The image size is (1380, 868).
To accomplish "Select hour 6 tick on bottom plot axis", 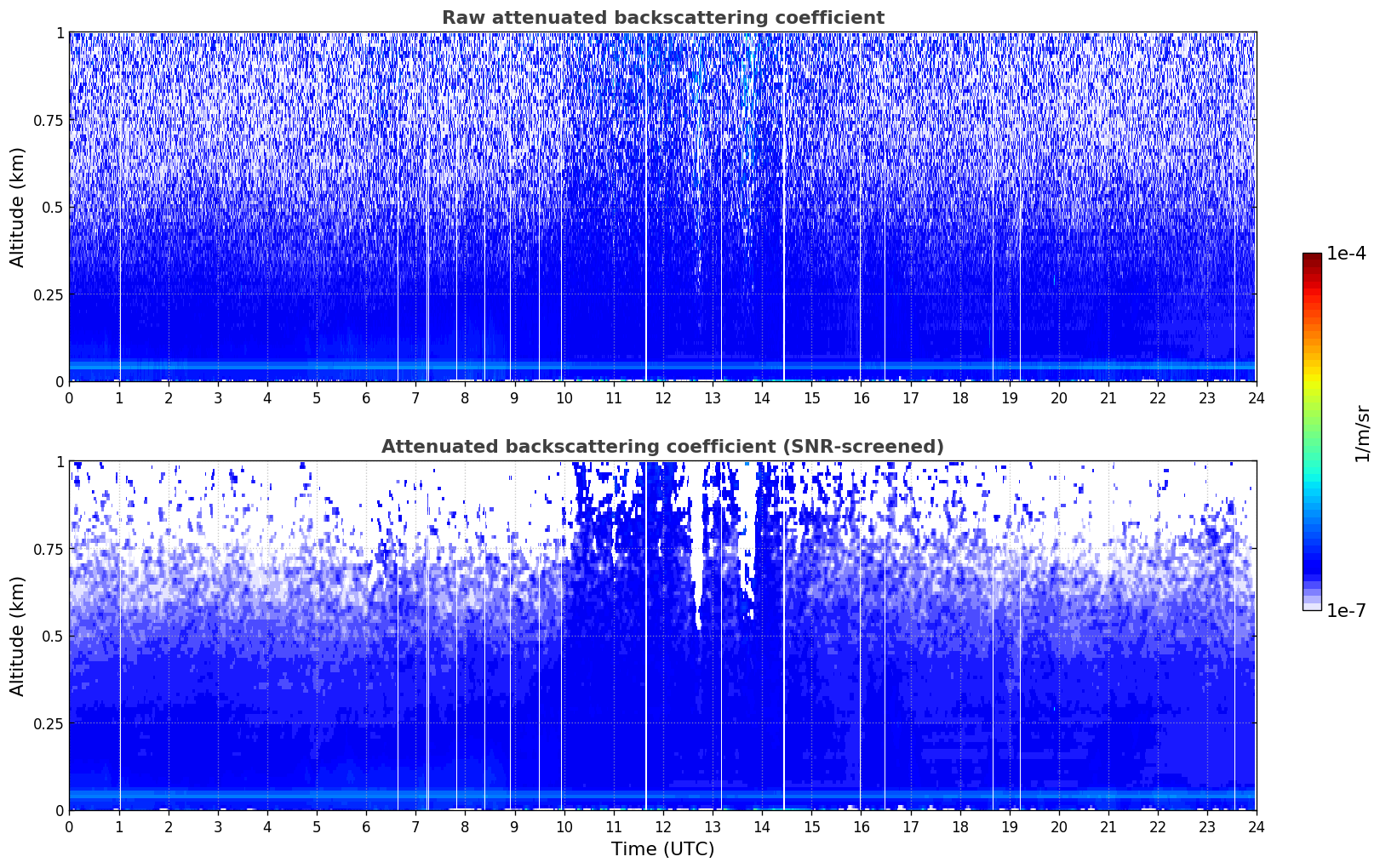I will pyautogui.click(x=366, y=827).
